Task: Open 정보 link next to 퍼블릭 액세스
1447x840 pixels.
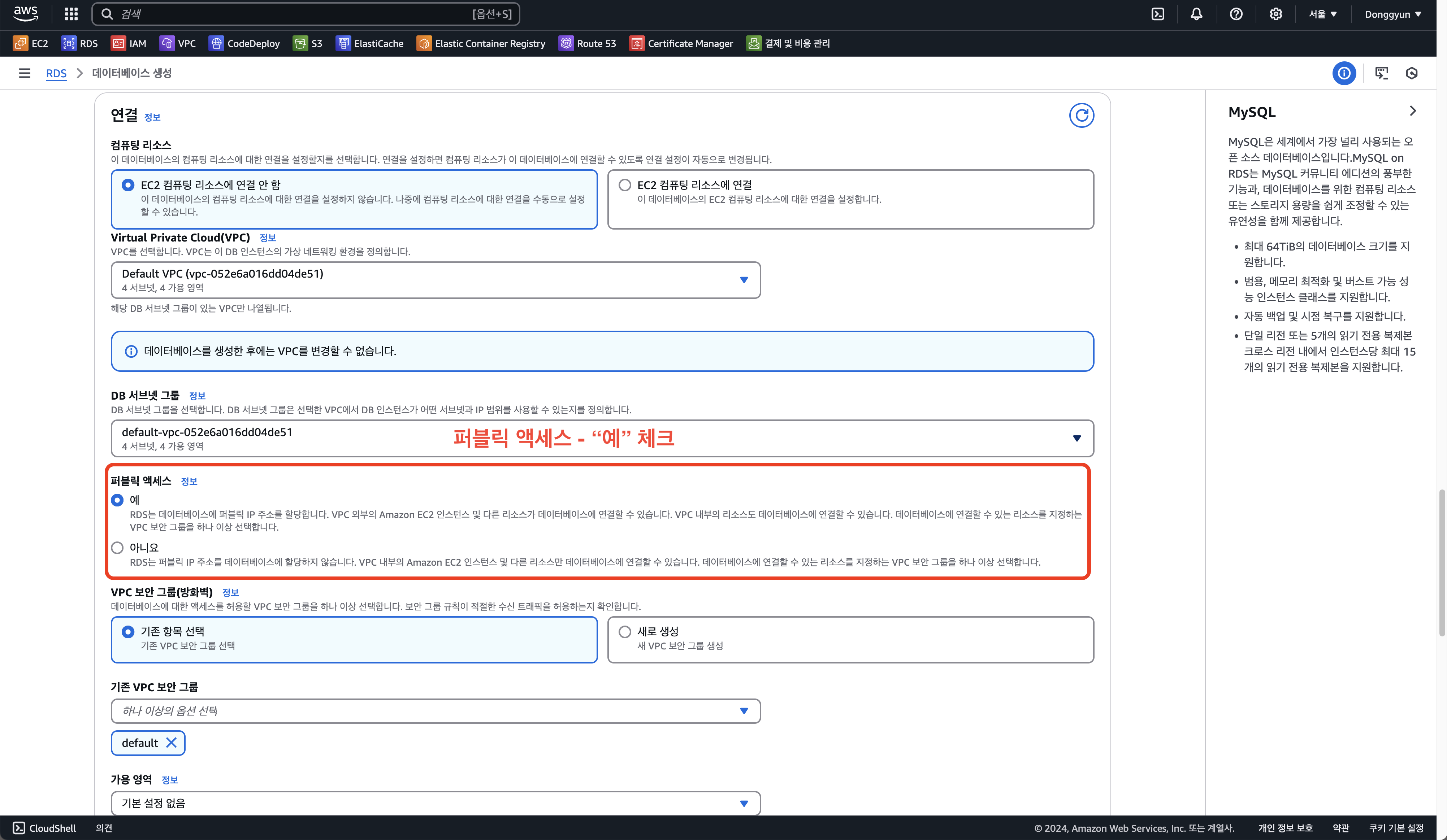Action: [189, 481]
